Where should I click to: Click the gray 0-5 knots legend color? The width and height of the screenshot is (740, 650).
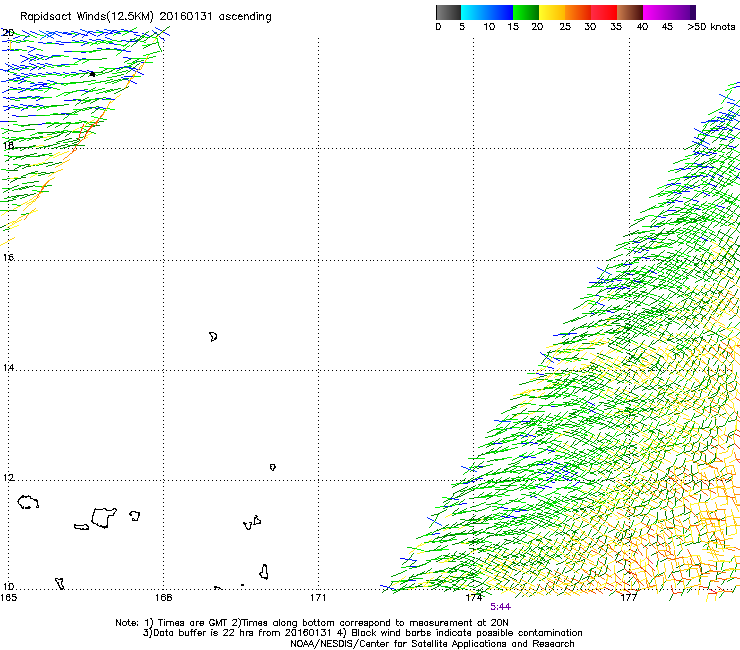(x=448, y=12)
